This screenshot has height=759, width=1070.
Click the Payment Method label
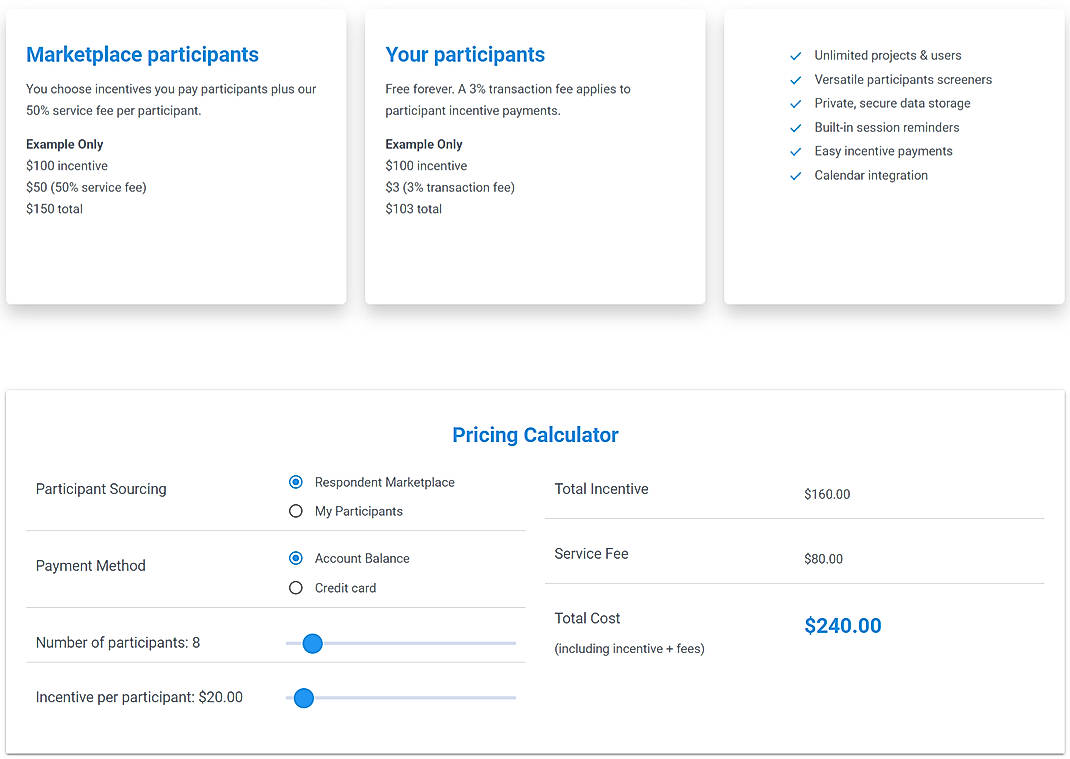coord(91,566)
